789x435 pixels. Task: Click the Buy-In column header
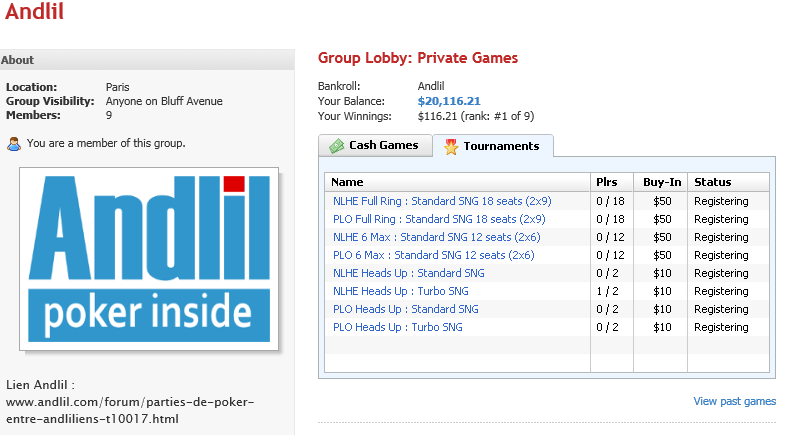660,182
